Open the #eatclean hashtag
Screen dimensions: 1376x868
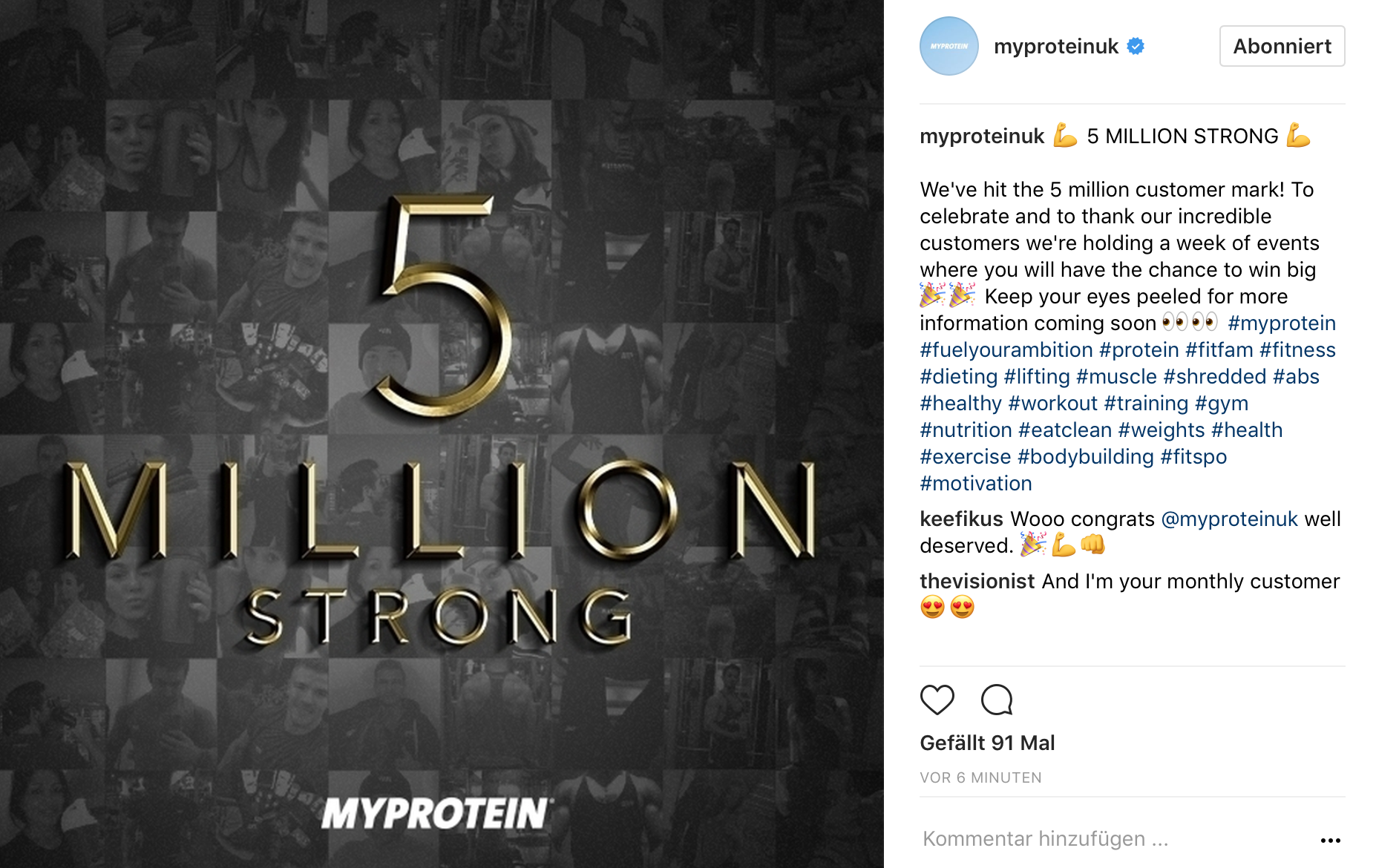pos(1064,430)
